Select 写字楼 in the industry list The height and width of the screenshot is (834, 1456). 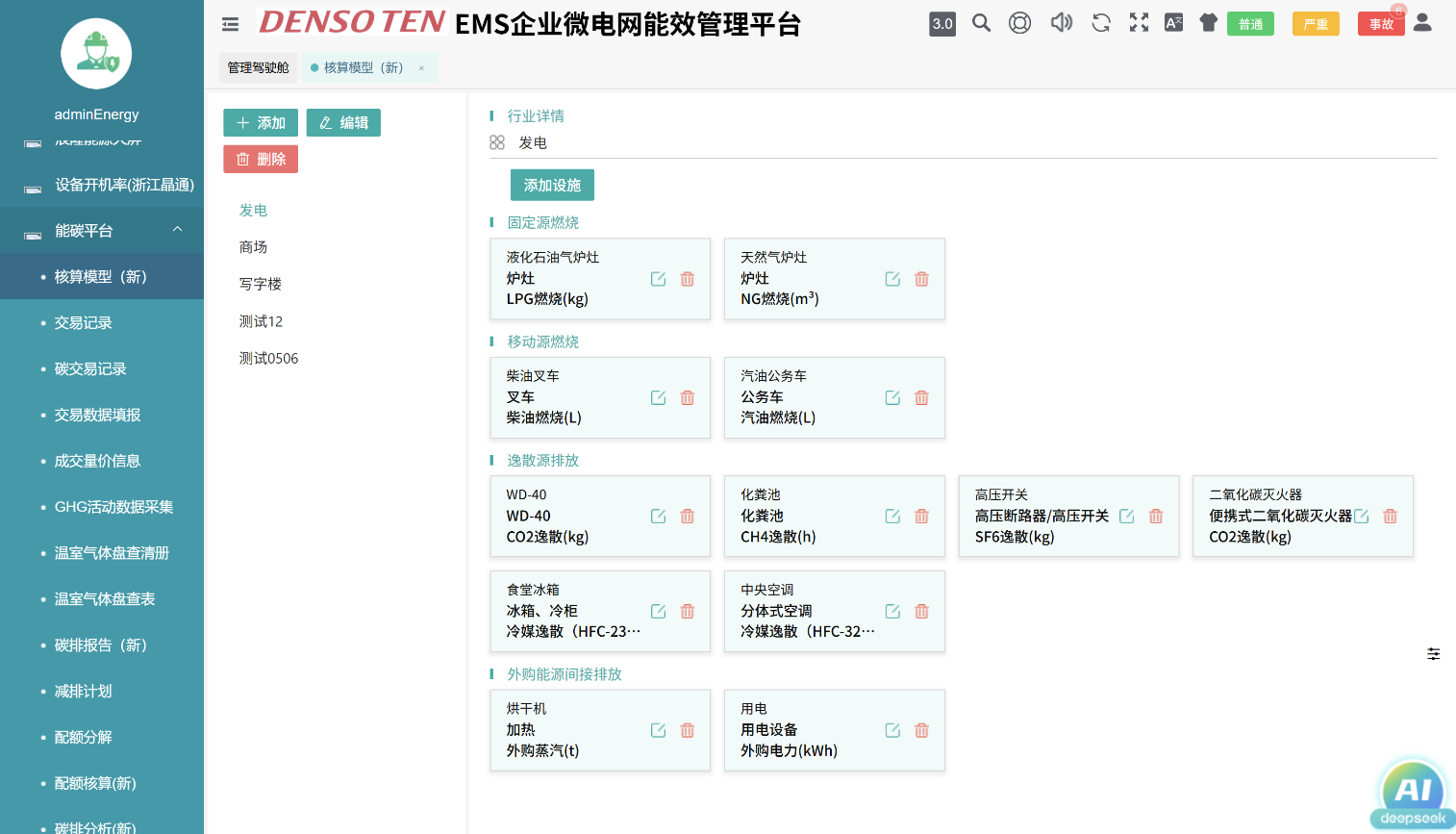261,284
